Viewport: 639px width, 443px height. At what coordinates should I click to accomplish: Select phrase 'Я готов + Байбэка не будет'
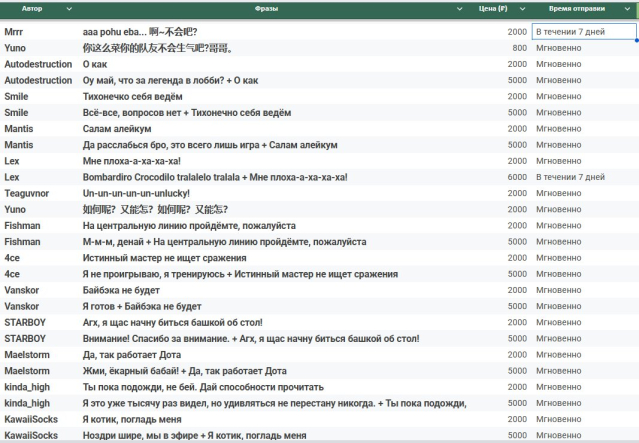[142, 306]
